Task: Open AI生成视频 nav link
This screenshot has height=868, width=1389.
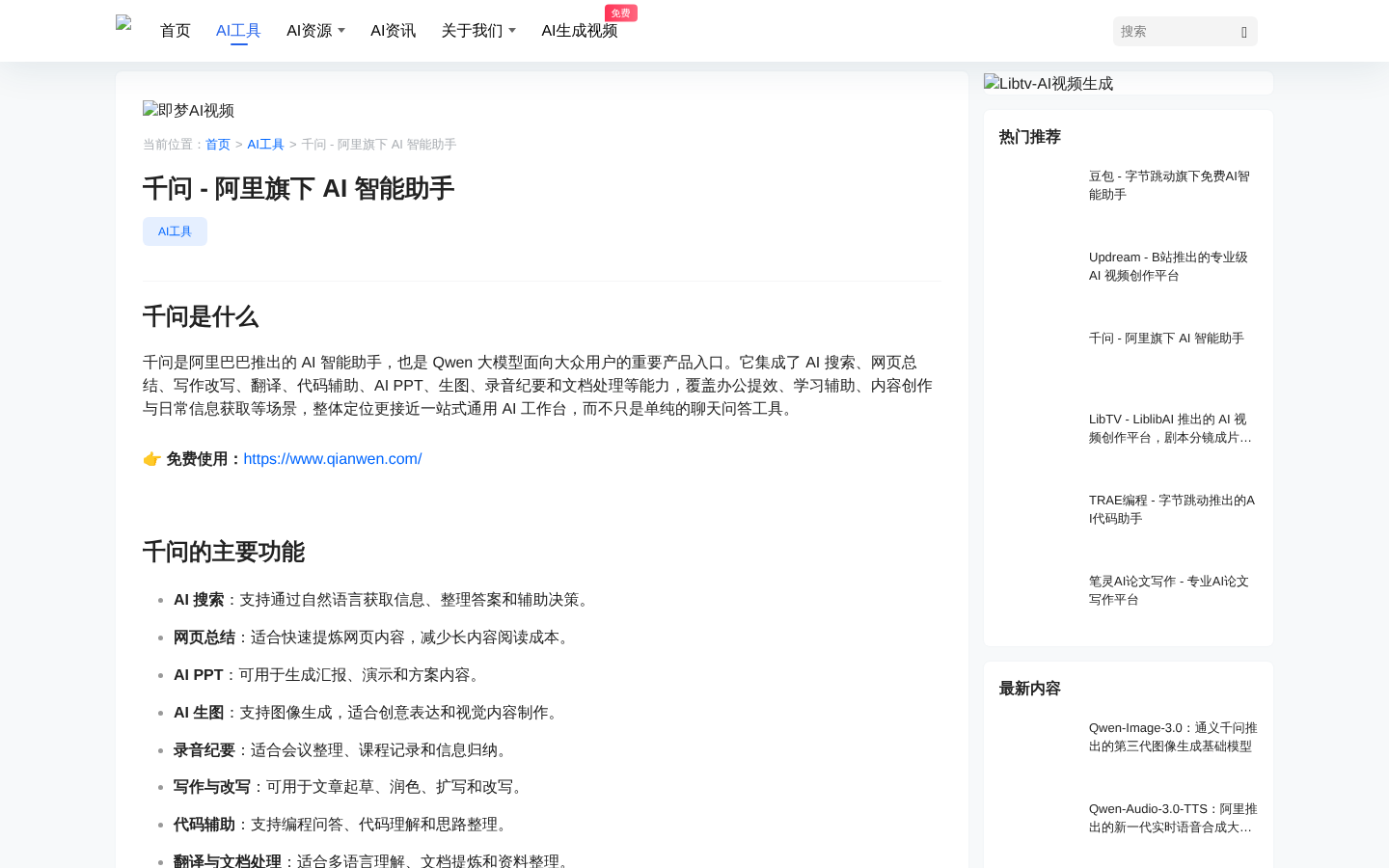Action: (579, 31)
